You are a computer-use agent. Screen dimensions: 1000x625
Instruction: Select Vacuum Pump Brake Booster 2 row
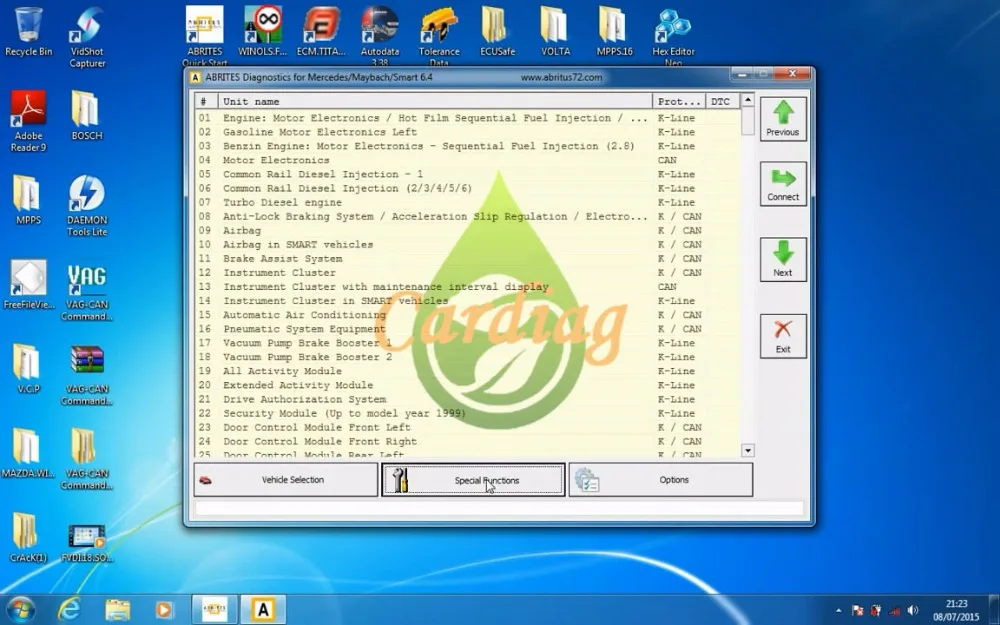pyautogui.click(x=468, y=357)
